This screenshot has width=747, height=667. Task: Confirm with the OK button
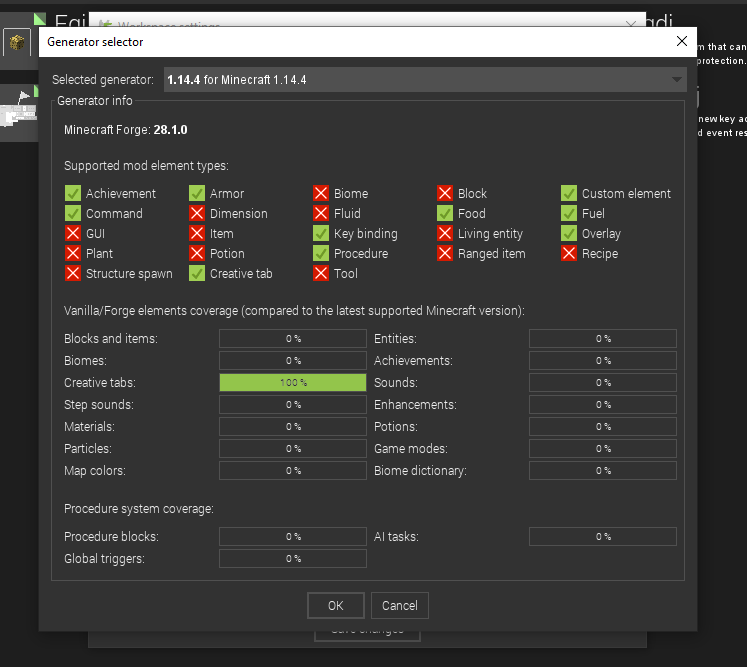336,606
